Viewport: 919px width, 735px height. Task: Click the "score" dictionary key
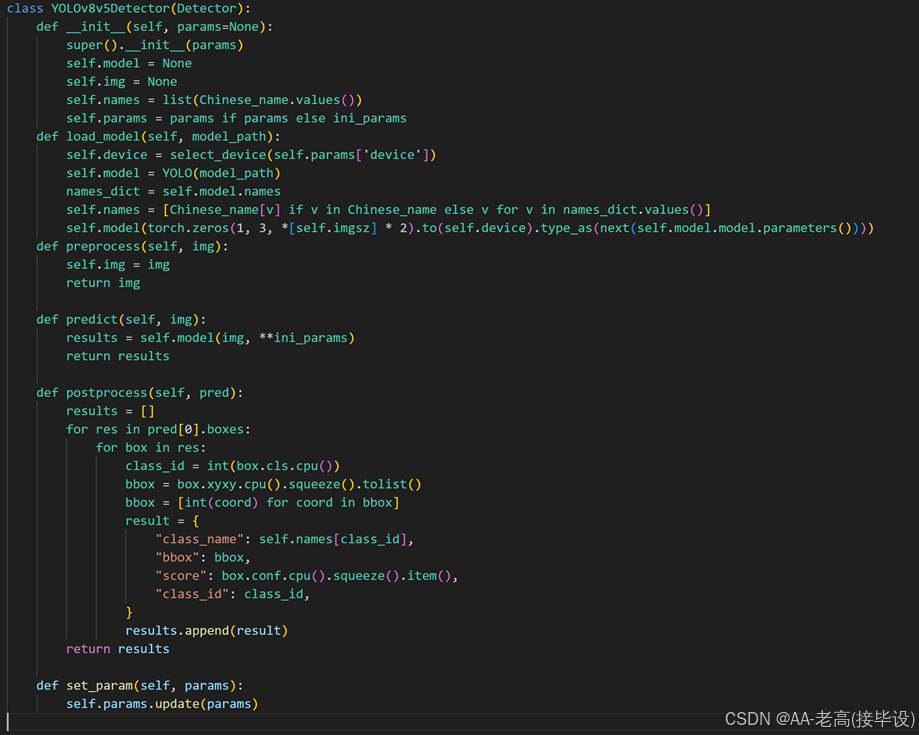tap(181, 576)
